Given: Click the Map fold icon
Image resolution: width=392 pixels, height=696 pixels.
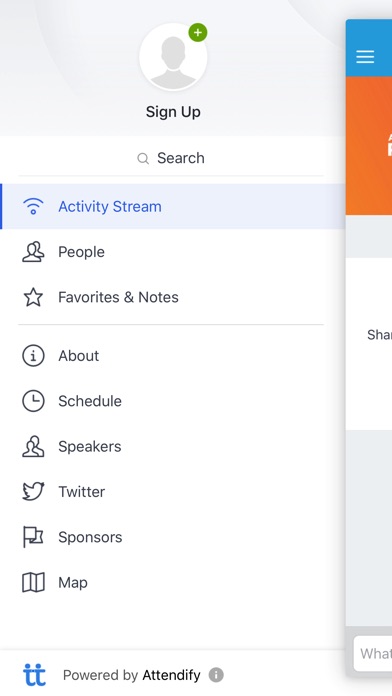Looking at the screenshot, I should point(33,582).
